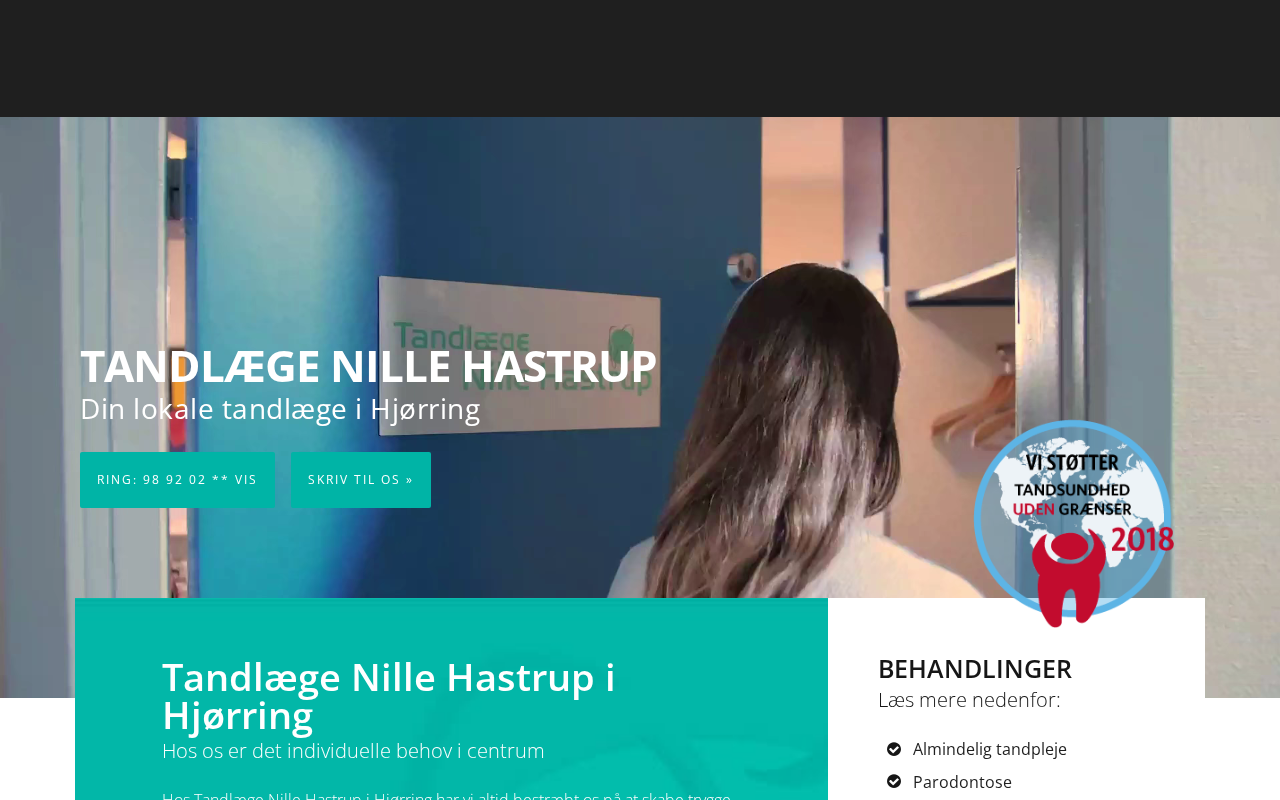Open the Parodontose treatment link
Image resolution: width=1280 pixels, height=800 pixels.
point(962,782)
